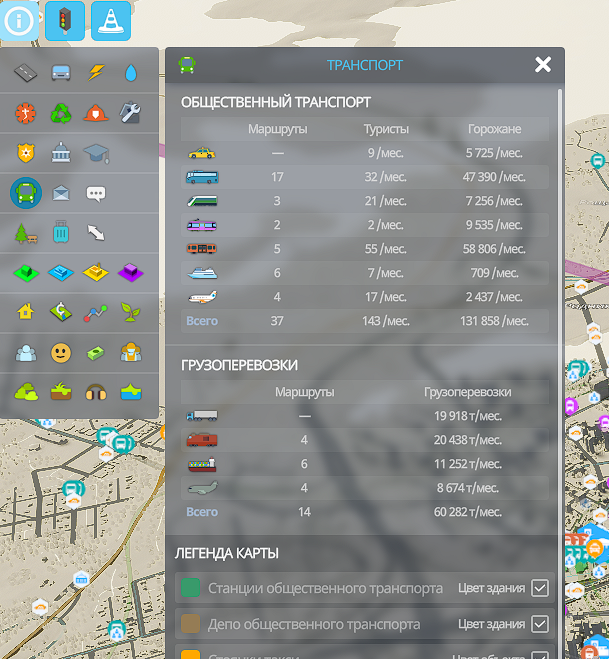The image size is (609, 659).
Task: Select the police badge info view
Action: click(26, 153)
